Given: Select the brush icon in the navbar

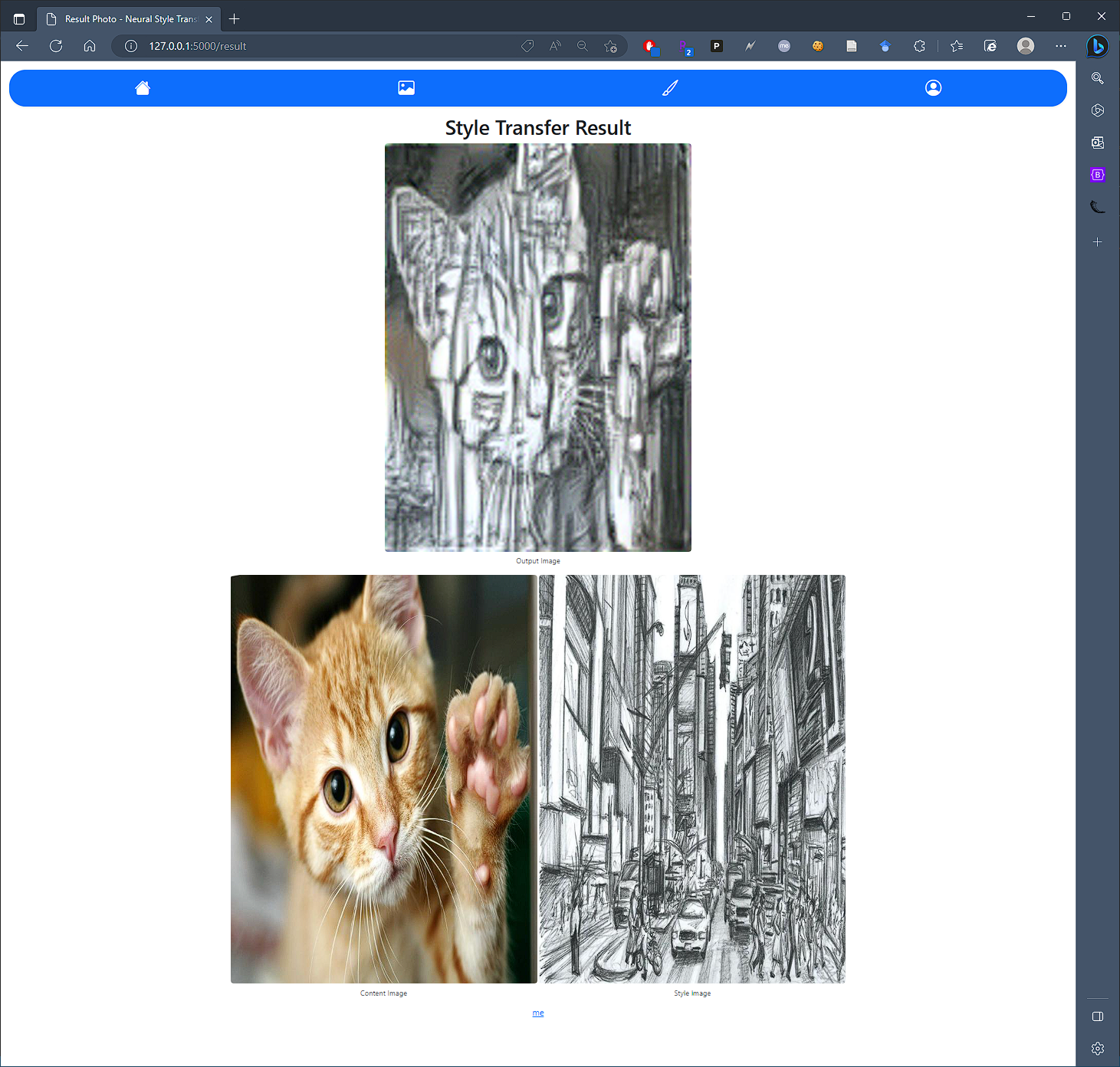Looking at the screenshot, I should [x=670, y=87].
